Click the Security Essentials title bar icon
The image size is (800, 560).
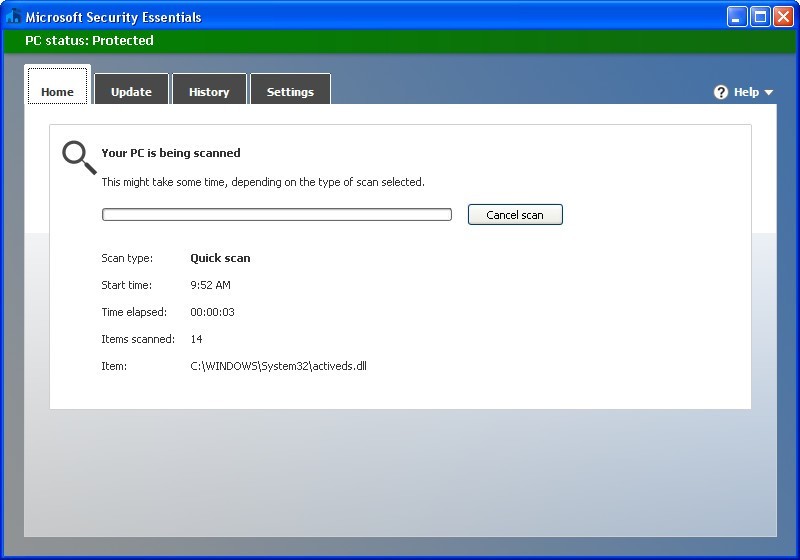tap(13, 17)
